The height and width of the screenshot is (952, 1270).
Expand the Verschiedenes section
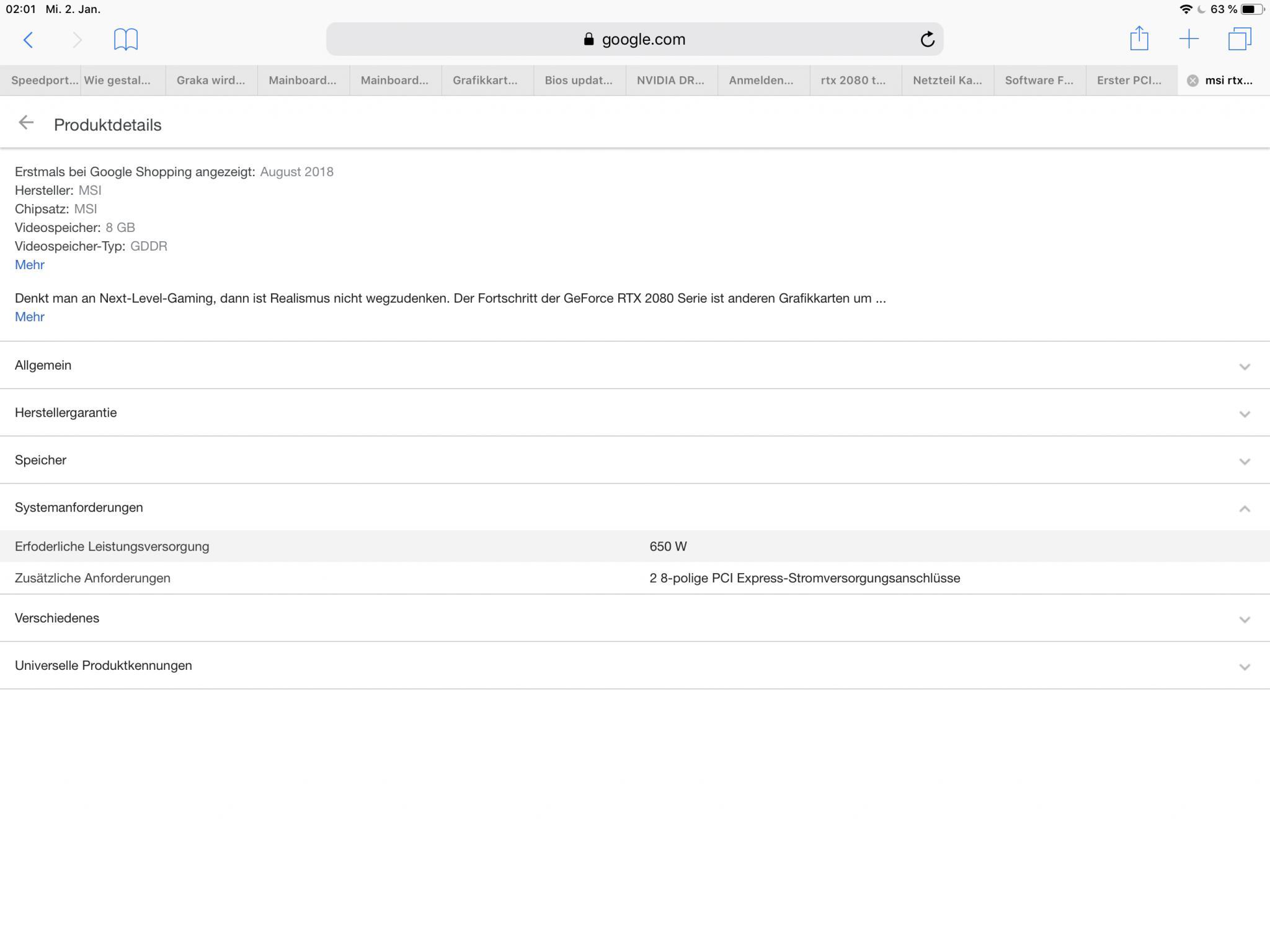pos(635,618)
